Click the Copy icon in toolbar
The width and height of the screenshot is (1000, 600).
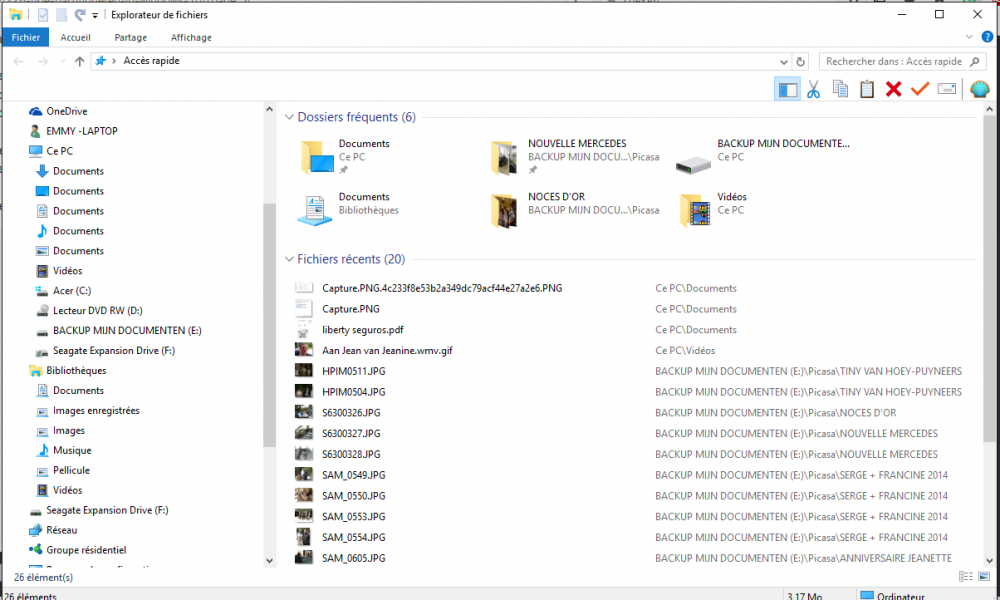(x=840, y=89)
